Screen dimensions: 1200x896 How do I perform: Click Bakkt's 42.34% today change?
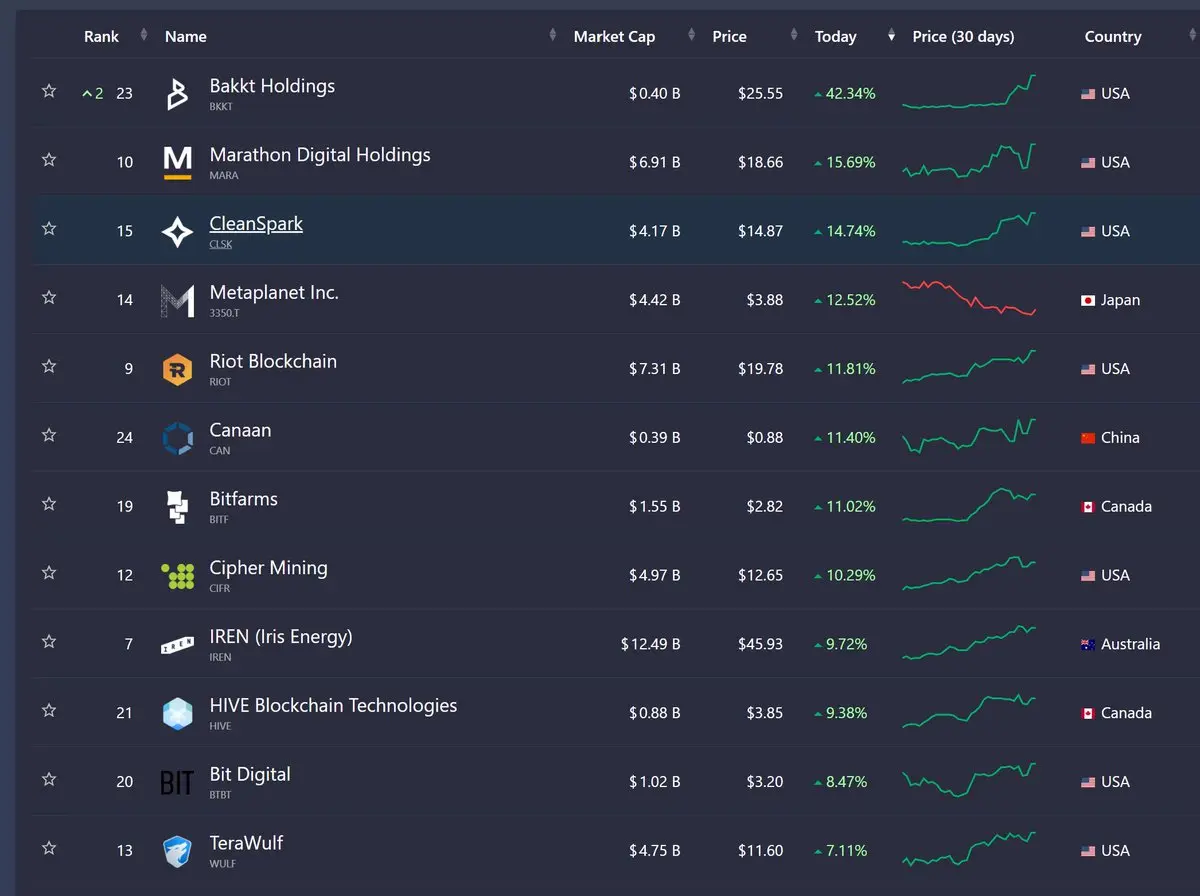845,94
